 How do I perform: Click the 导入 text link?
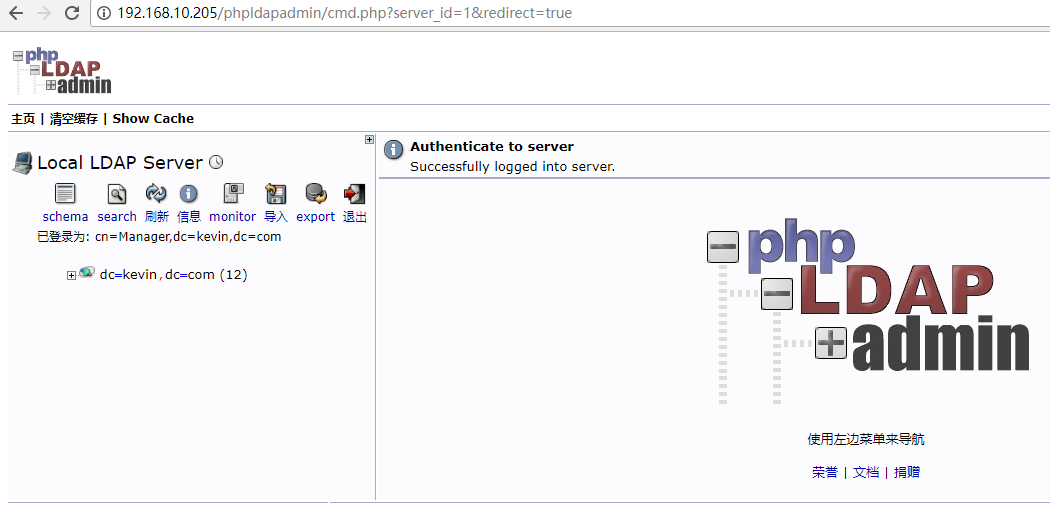pyautogui.click(x=276, y=216)
